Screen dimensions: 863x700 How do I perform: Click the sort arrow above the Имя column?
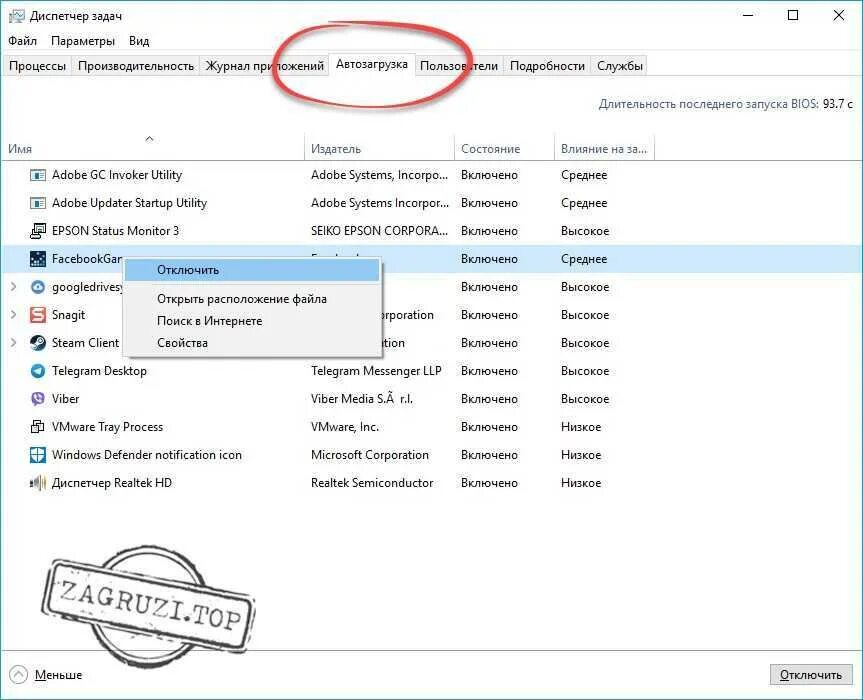149,139
